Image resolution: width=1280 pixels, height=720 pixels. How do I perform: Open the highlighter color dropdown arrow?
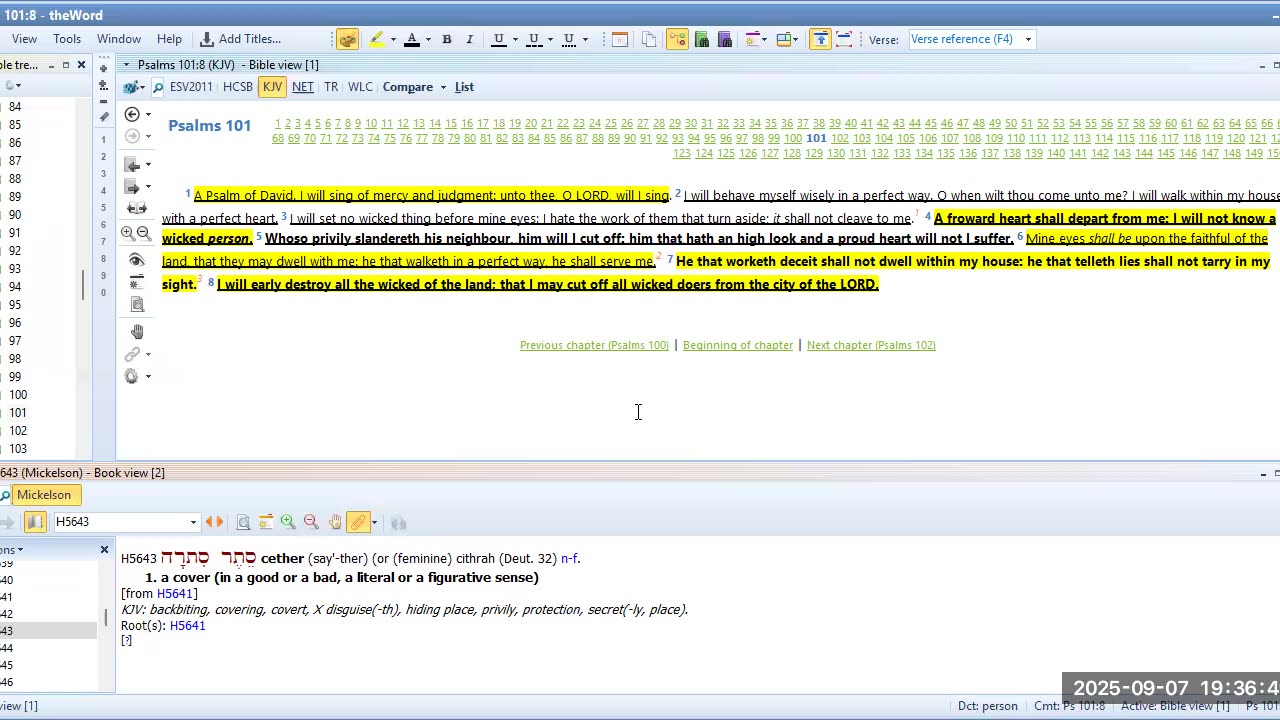[x=393, y=39]
